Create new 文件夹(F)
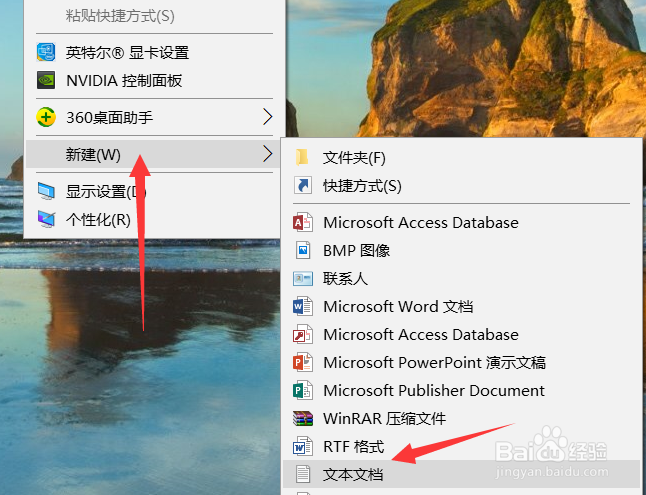The width and height of the screenshot is (646, 495). pos(461,157)
